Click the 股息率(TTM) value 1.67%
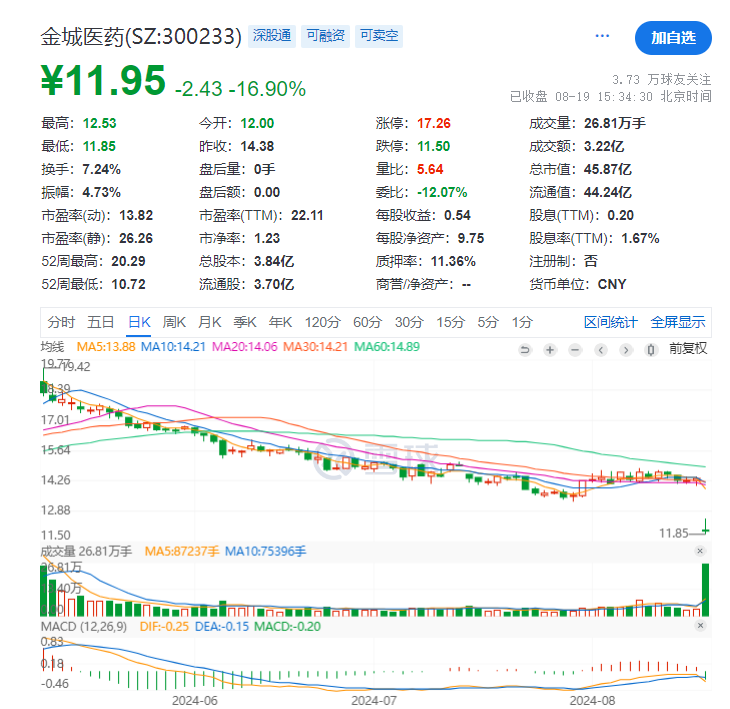The height and width of the screenshot is (709, 730). click(x=641, y=238)
